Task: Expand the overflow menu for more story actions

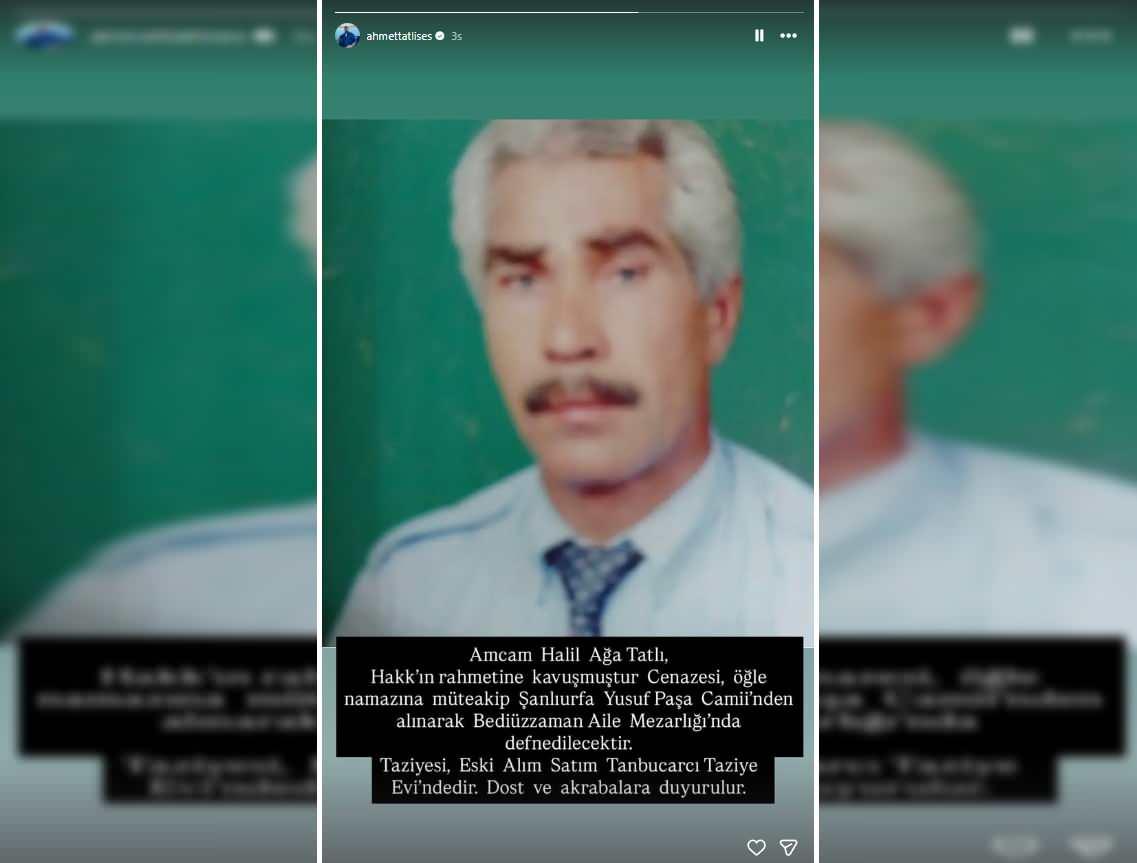Action: [x=788, y=35]
